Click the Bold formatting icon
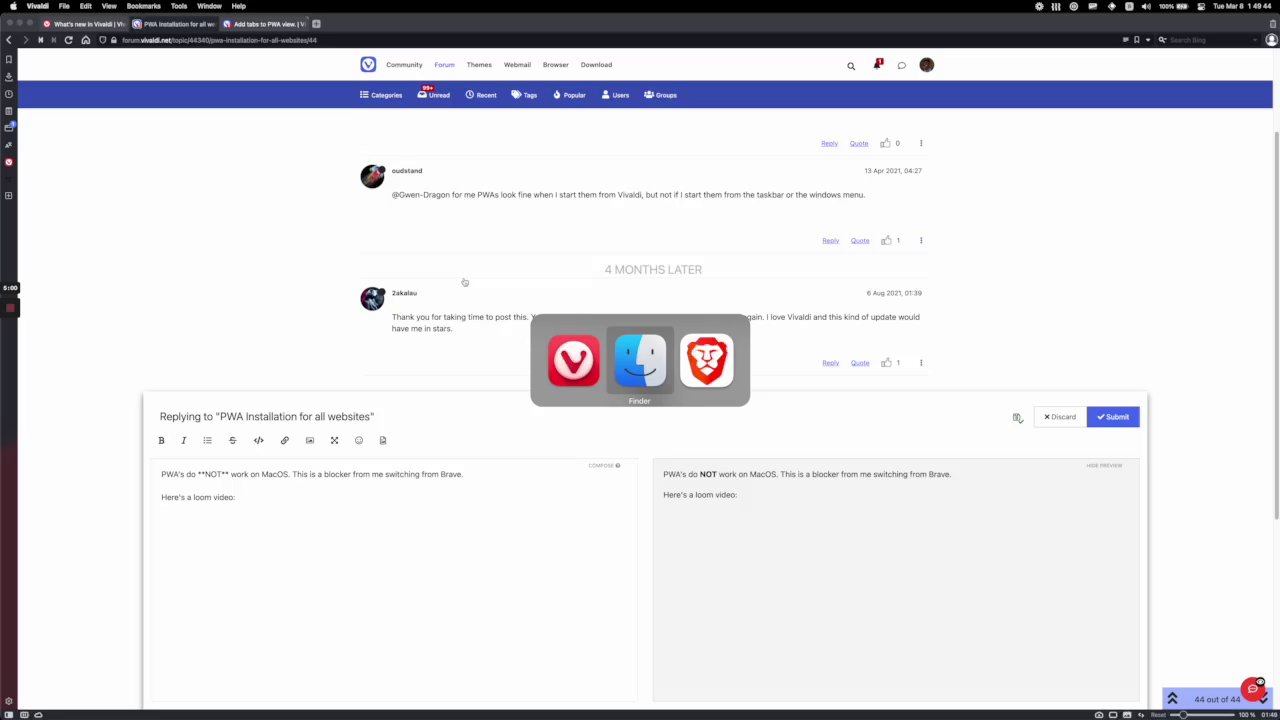Screen dimensions: 1280x720 (161, 440)
